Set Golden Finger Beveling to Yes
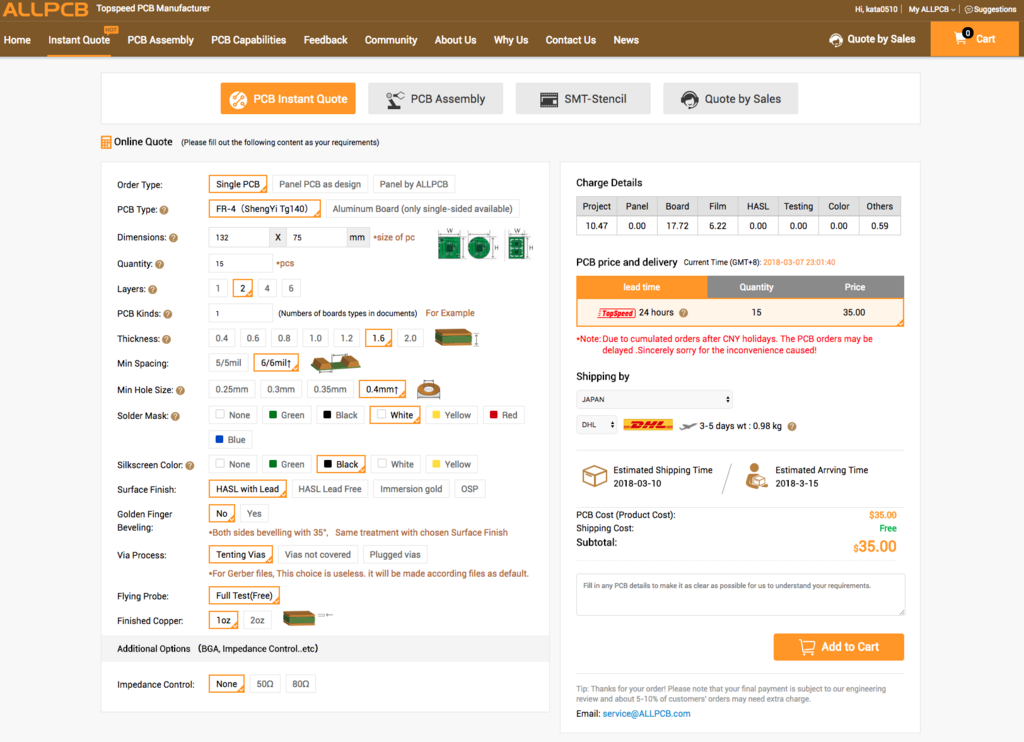Image resolution: width=1024 pixels, height=742 pixels. 254,514
